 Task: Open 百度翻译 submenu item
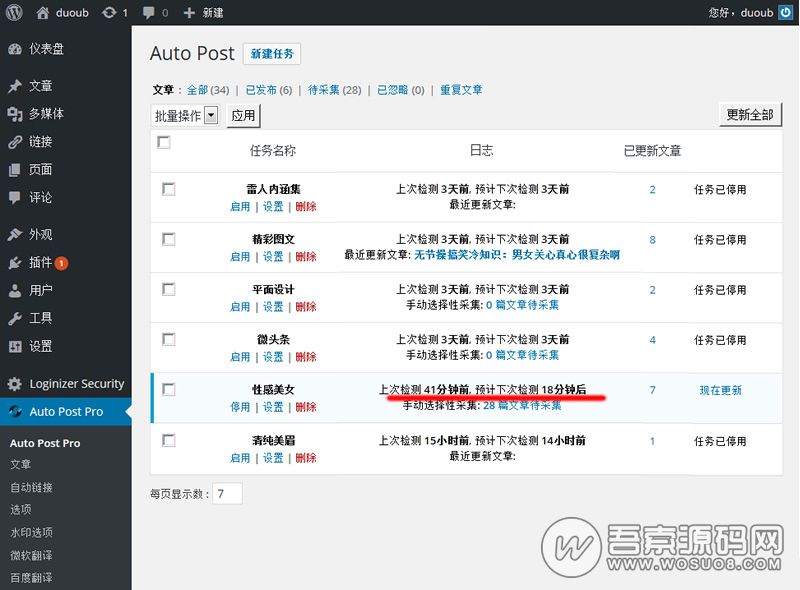[x=31, y=578]
